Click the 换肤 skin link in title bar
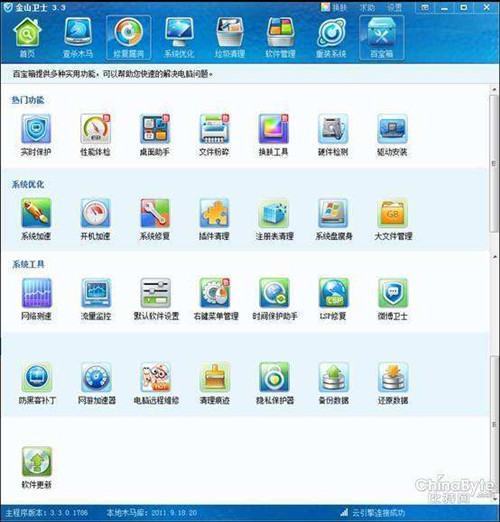This screenshot has width=500, height=522. tap(334, 7)
